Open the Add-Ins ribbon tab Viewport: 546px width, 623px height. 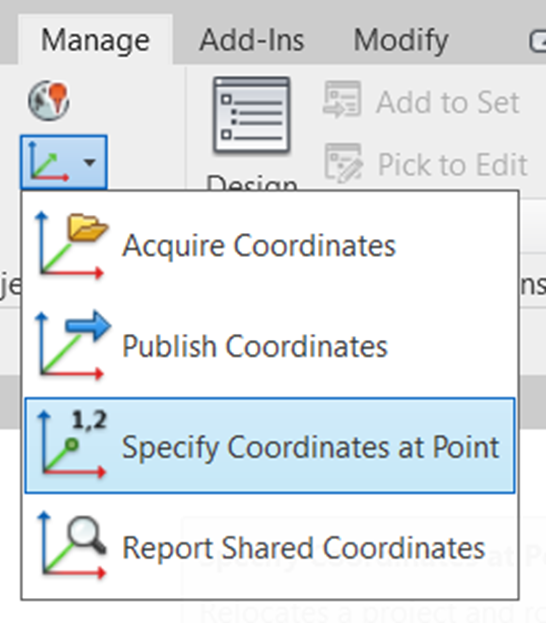click(252, 40)
